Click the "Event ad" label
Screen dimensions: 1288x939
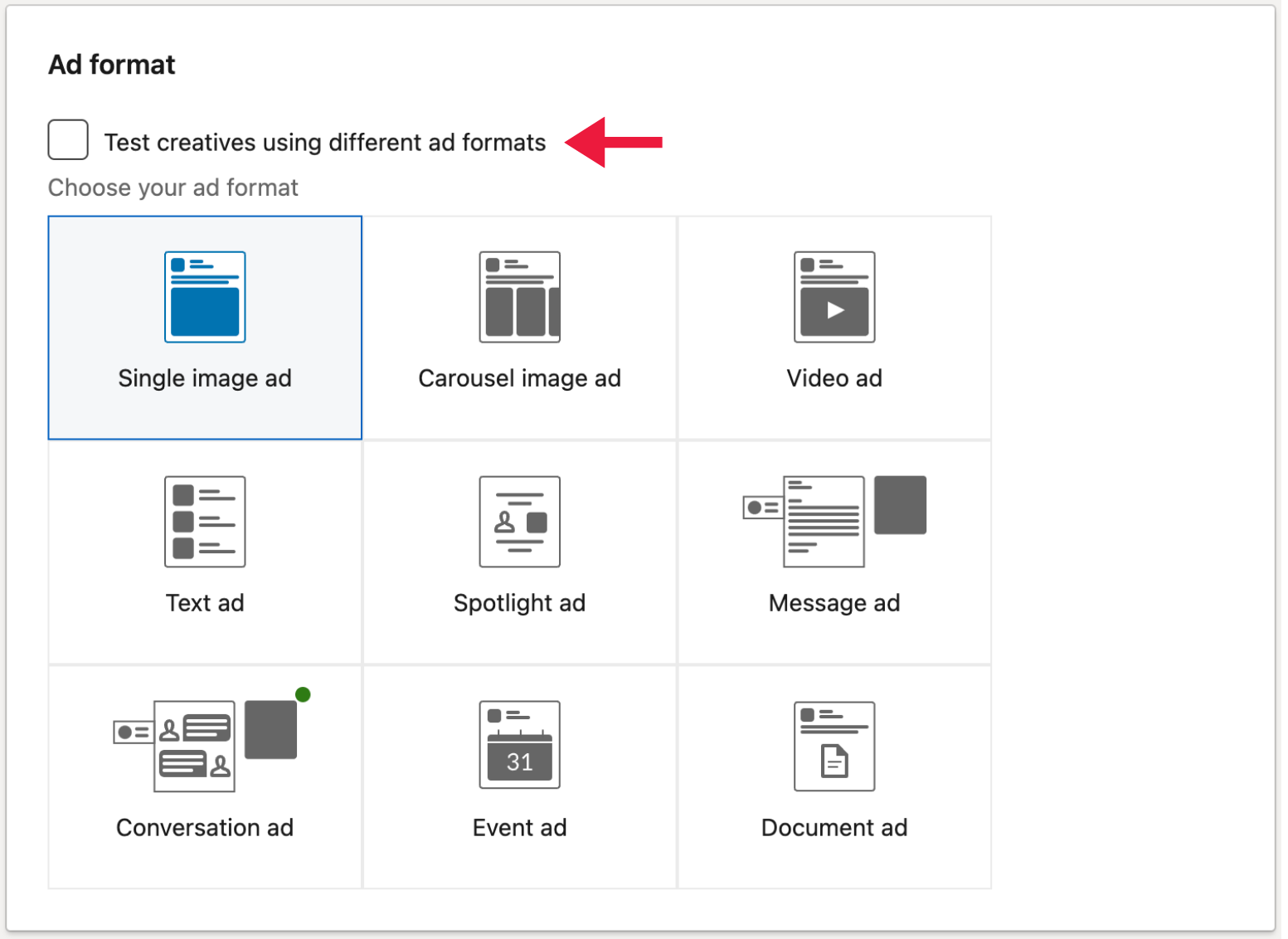[x=519, y=827]
